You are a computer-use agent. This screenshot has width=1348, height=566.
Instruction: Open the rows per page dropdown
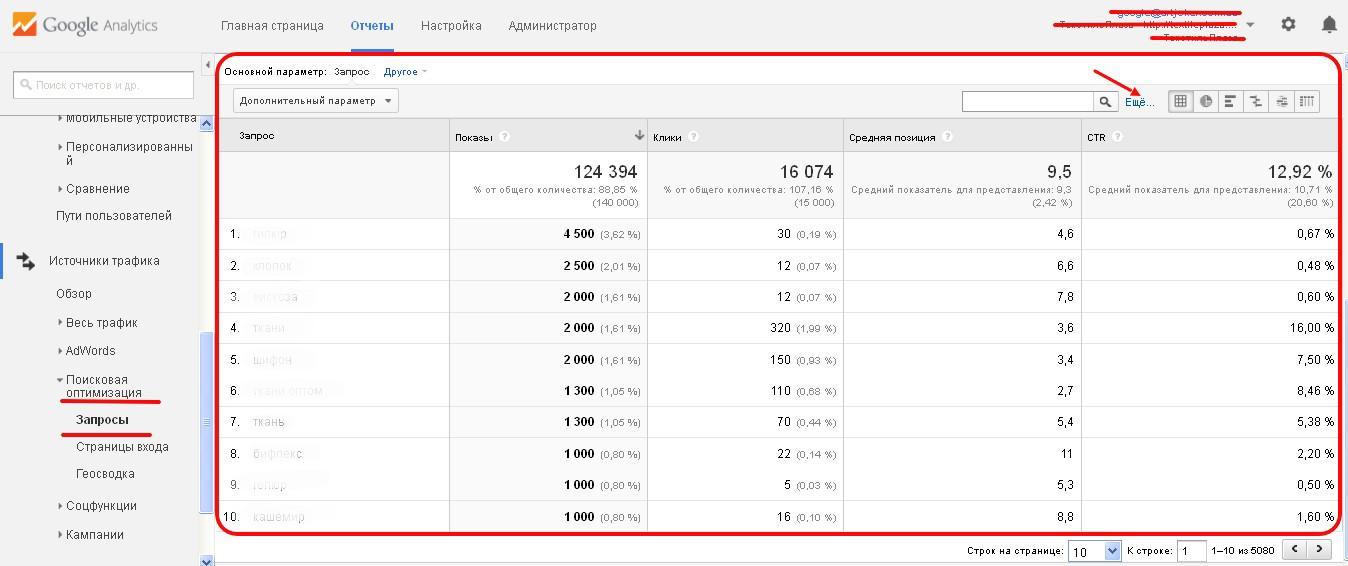point(1095,551)
